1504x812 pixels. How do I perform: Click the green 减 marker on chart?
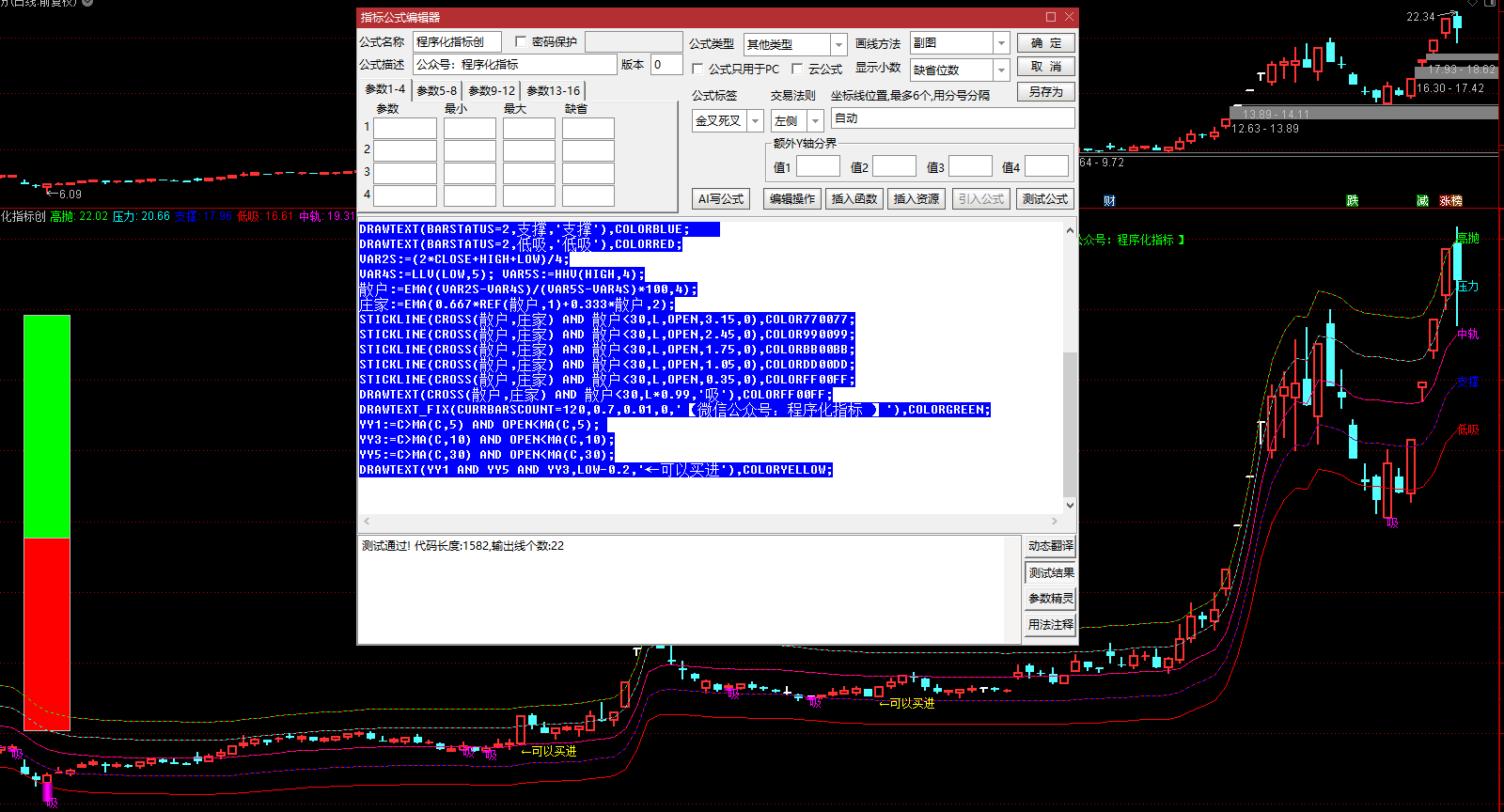tap(1422, 201)
